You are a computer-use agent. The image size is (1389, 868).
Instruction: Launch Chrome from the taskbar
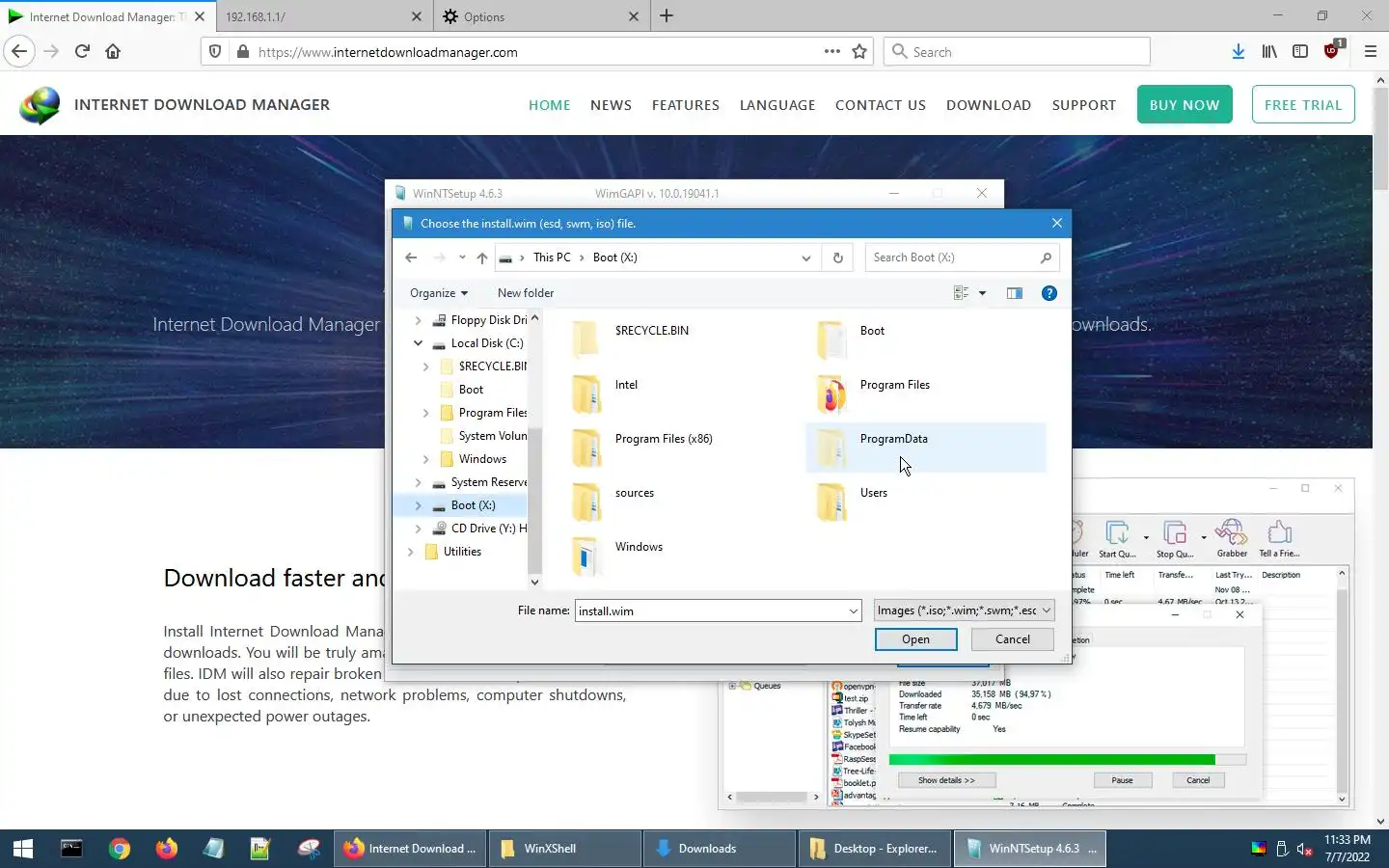pos(120,849)
